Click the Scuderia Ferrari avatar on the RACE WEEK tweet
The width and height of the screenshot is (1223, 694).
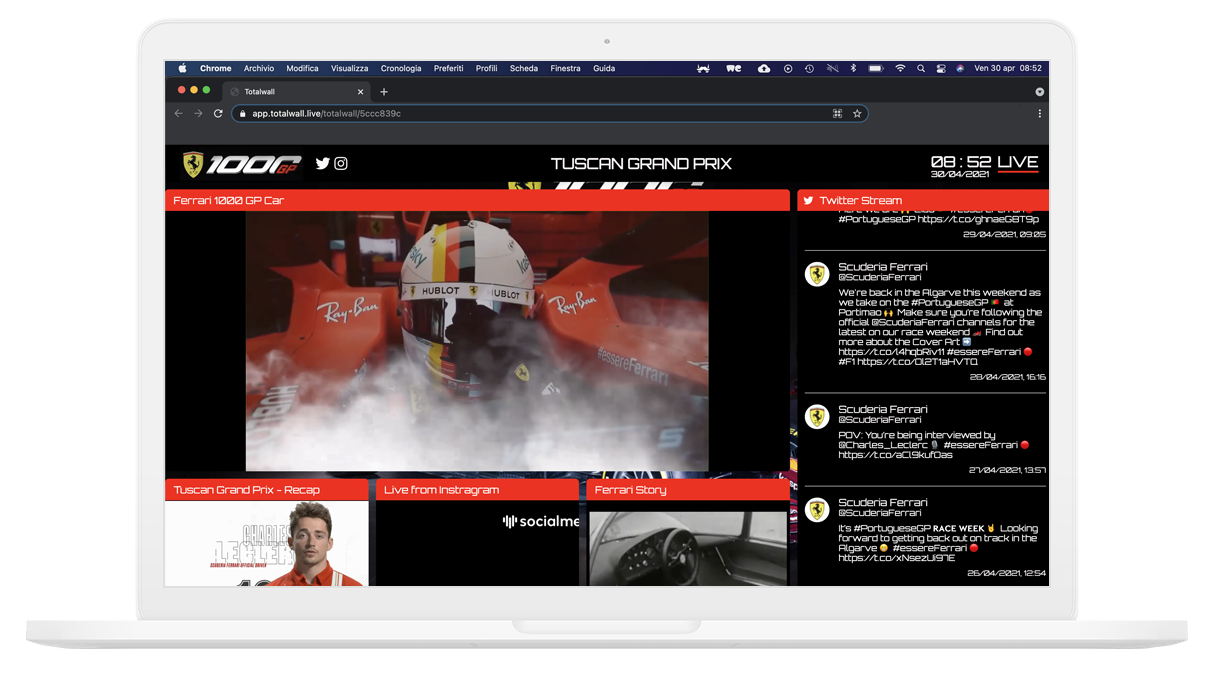tap(818, 509)
